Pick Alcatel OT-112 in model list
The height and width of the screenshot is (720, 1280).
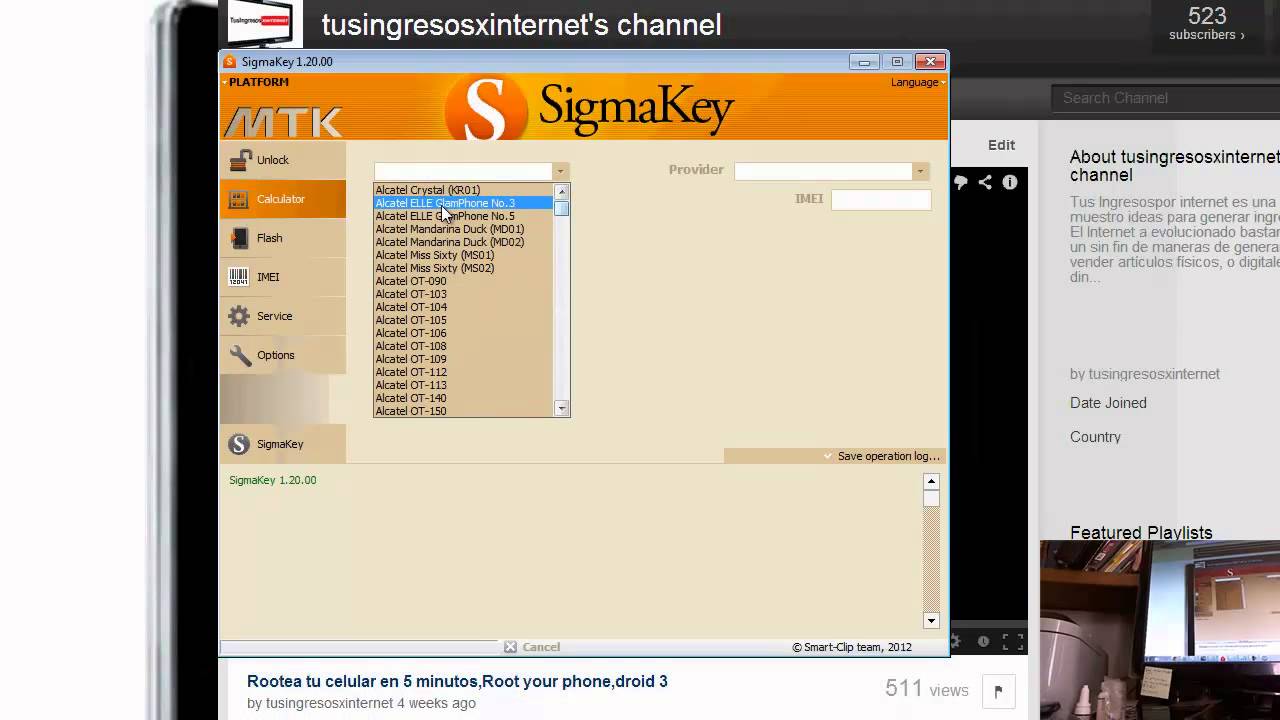pos(463,372)
